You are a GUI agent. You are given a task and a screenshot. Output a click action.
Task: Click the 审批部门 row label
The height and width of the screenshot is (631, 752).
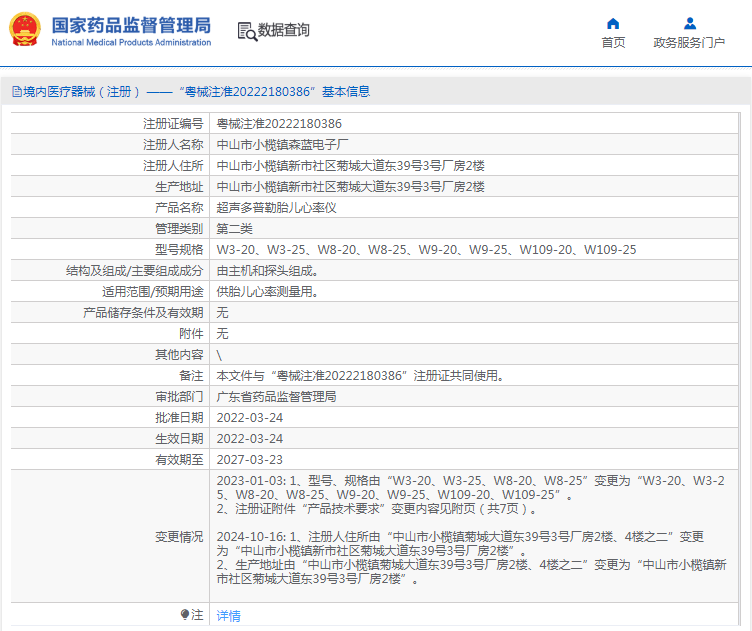coord(179,397)
